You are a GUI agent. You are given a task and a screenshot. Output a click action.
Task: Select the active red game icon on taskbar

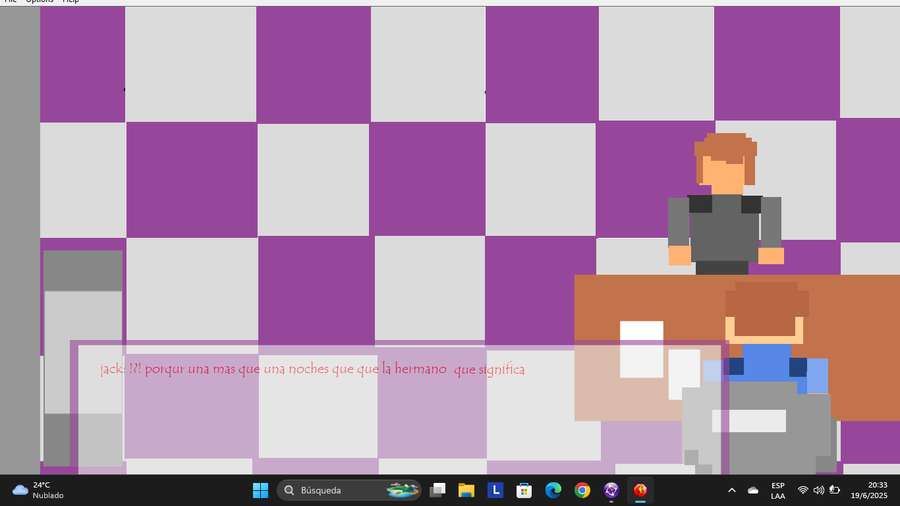[x=640, y=491]
